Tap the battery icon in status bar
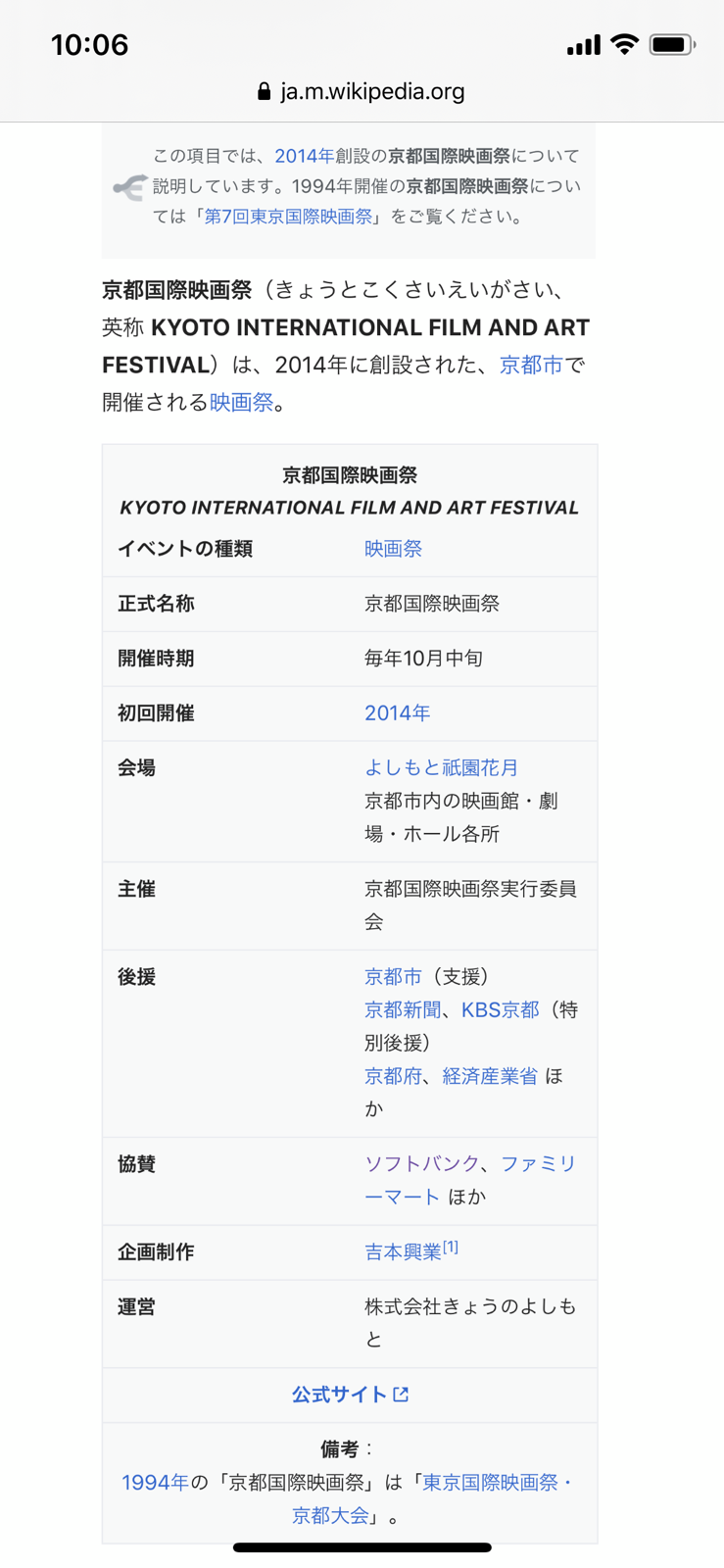 tap(672, 44)
